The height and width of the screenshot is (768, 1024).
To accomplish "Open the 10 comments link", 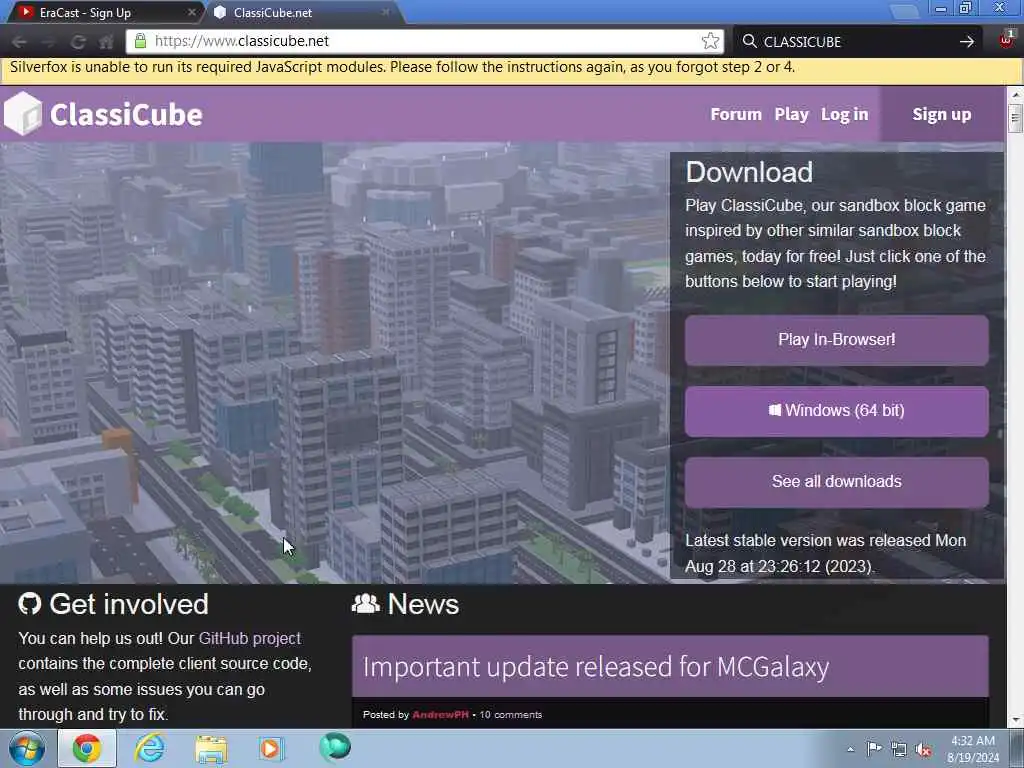I will pos(511,714).
